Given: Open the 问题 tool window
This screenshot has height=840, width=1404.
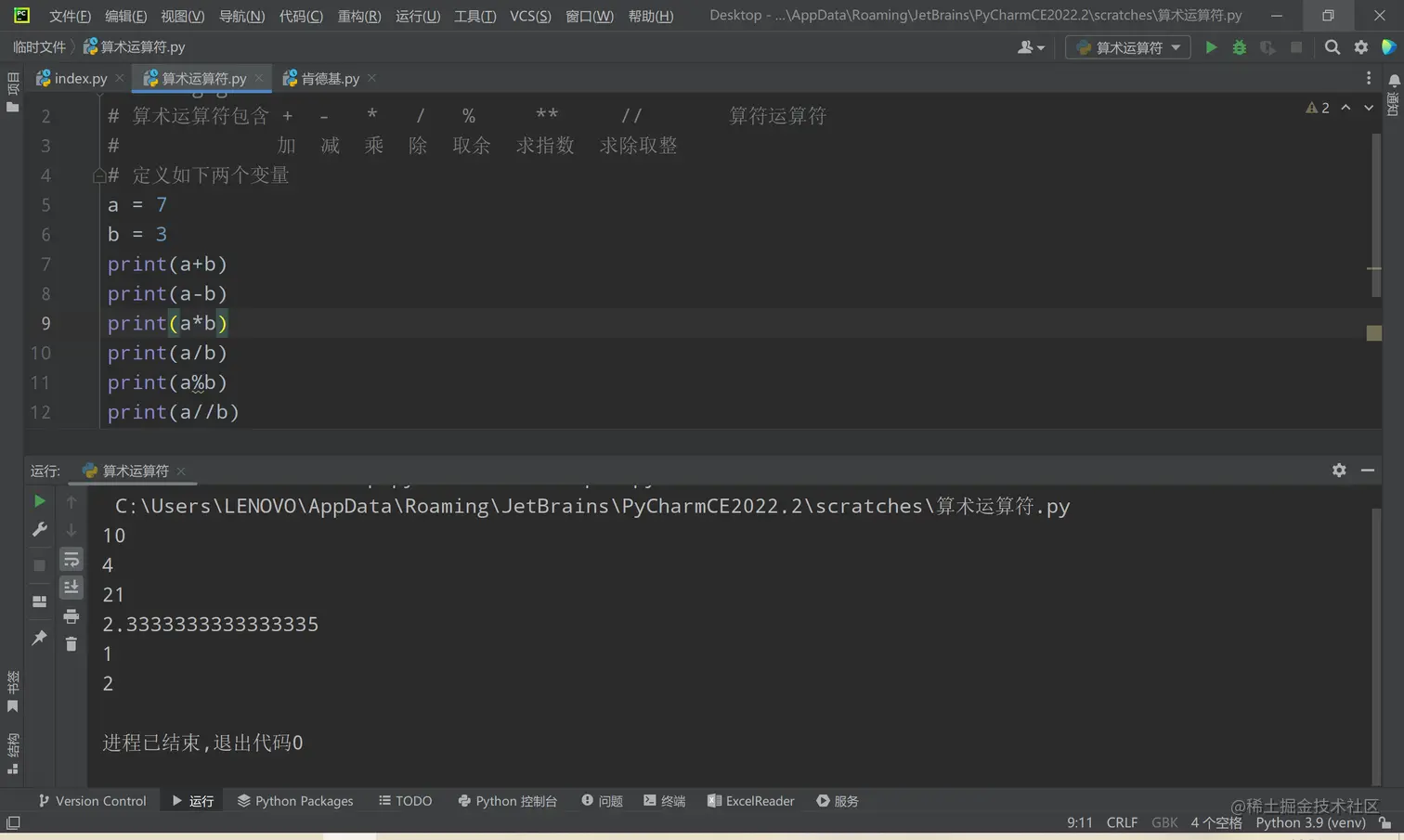Looking at the screenshot, I should [x=602, y=801].
